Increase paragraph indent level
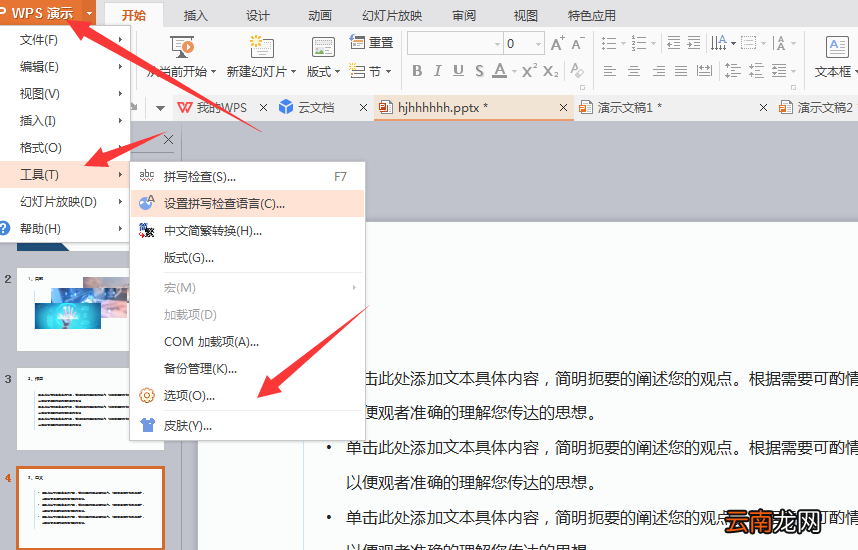 [694, 43]
